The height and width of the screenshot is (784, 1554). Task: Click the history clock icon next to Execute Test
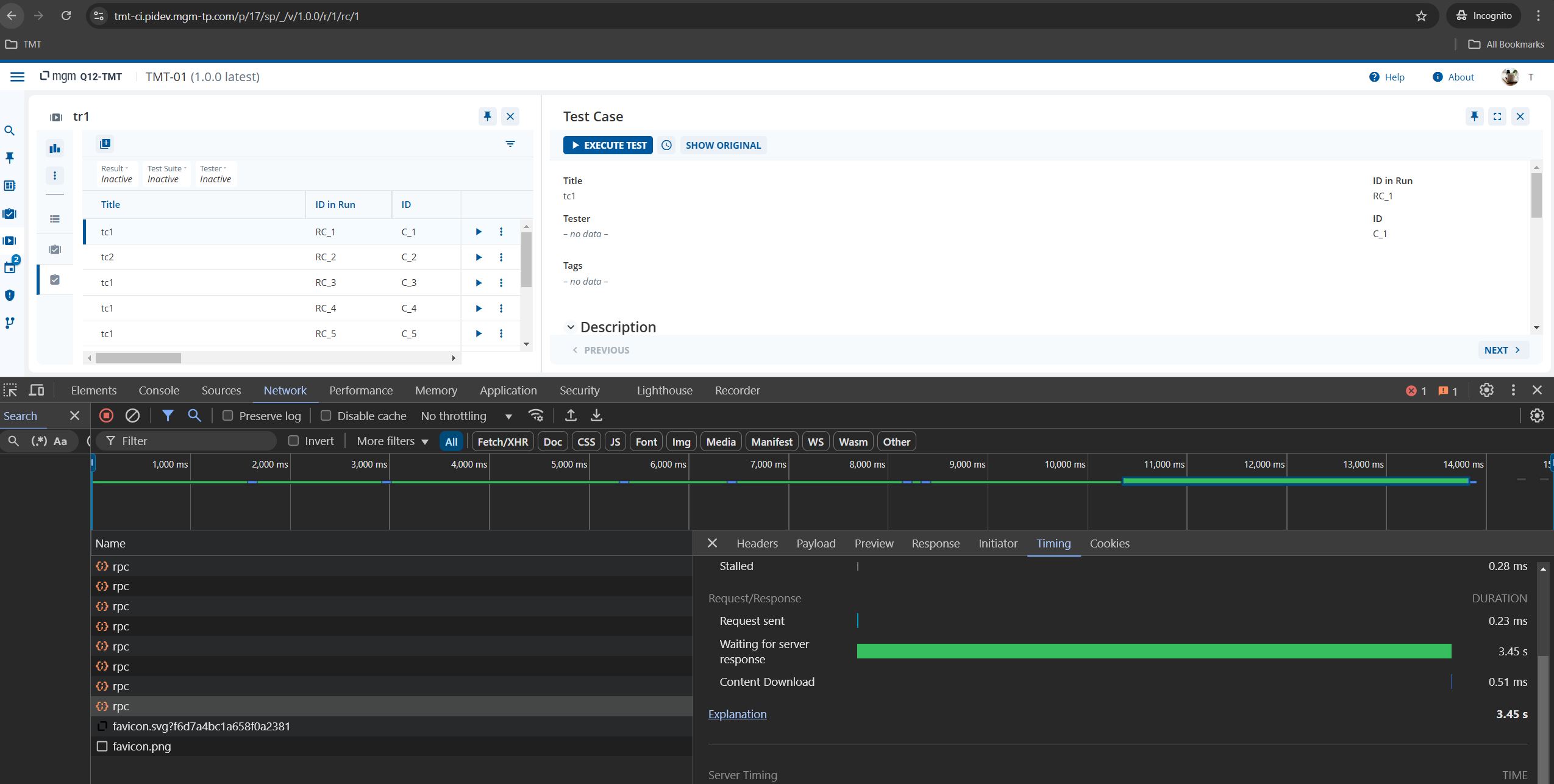[x=666, y=145]
